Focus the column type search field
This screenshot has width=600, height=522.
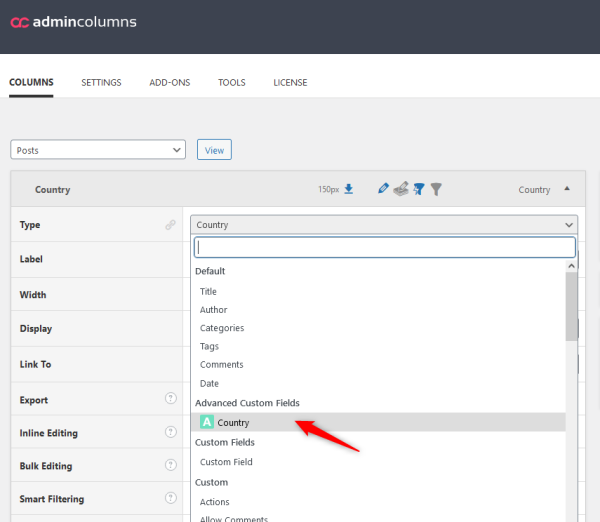384,247
